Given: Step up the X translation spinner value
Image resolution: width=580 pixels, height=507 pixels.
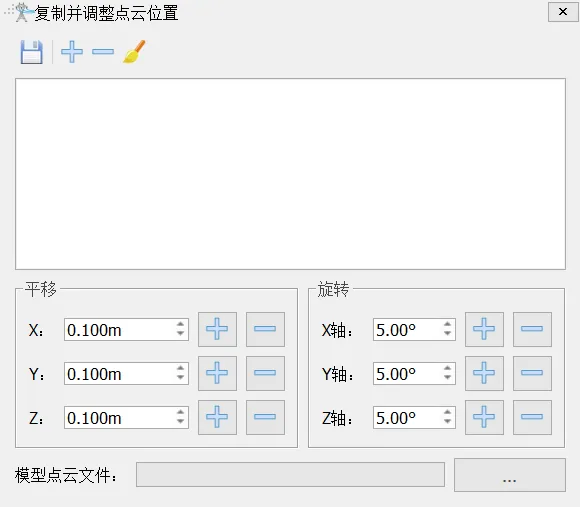Looking at the screenshot, I should pyautogui.click(x=180, y=324).
